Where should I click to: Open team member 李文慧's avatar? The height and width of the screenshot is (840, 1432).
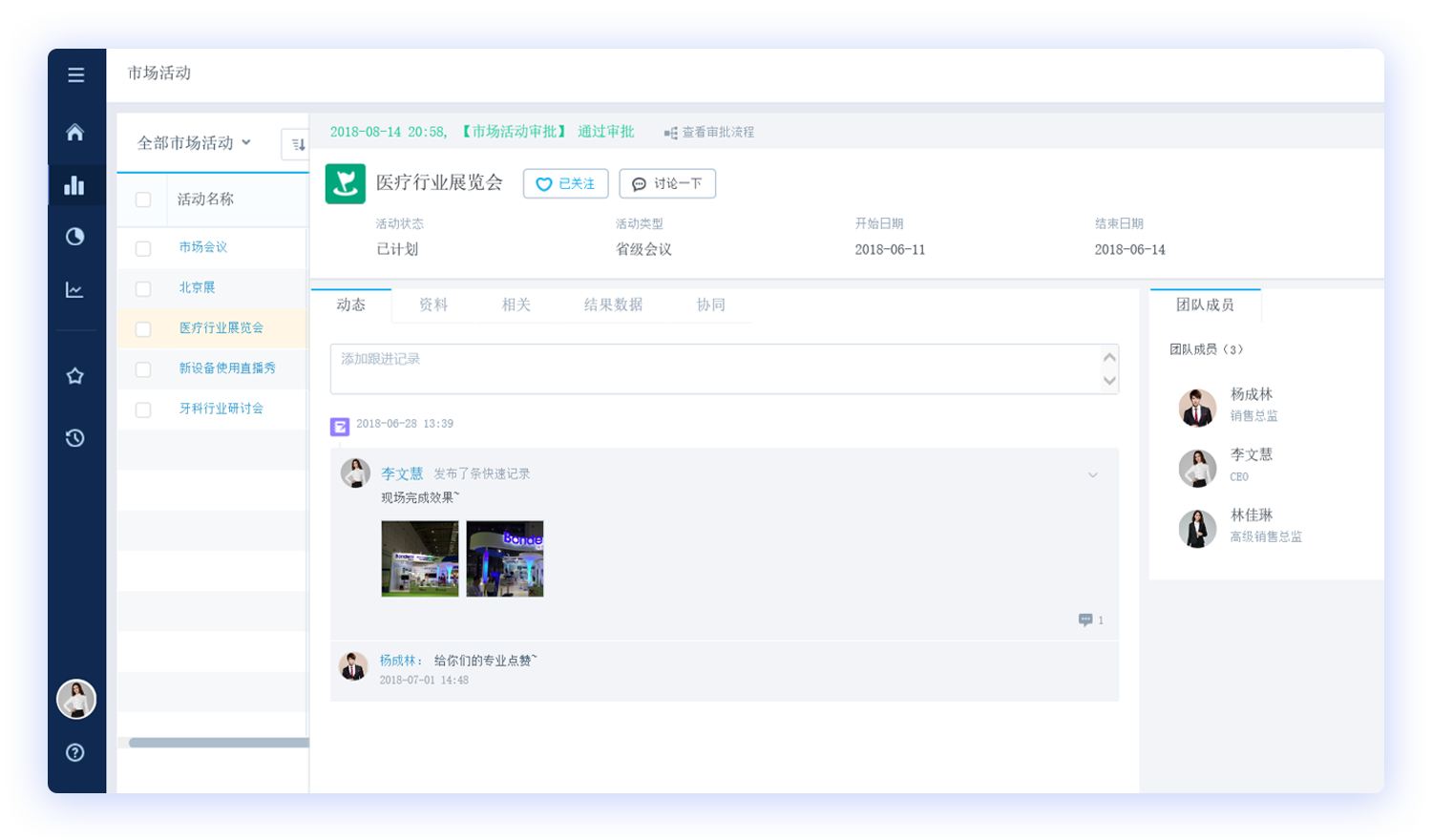click(x=1197, y=468)
